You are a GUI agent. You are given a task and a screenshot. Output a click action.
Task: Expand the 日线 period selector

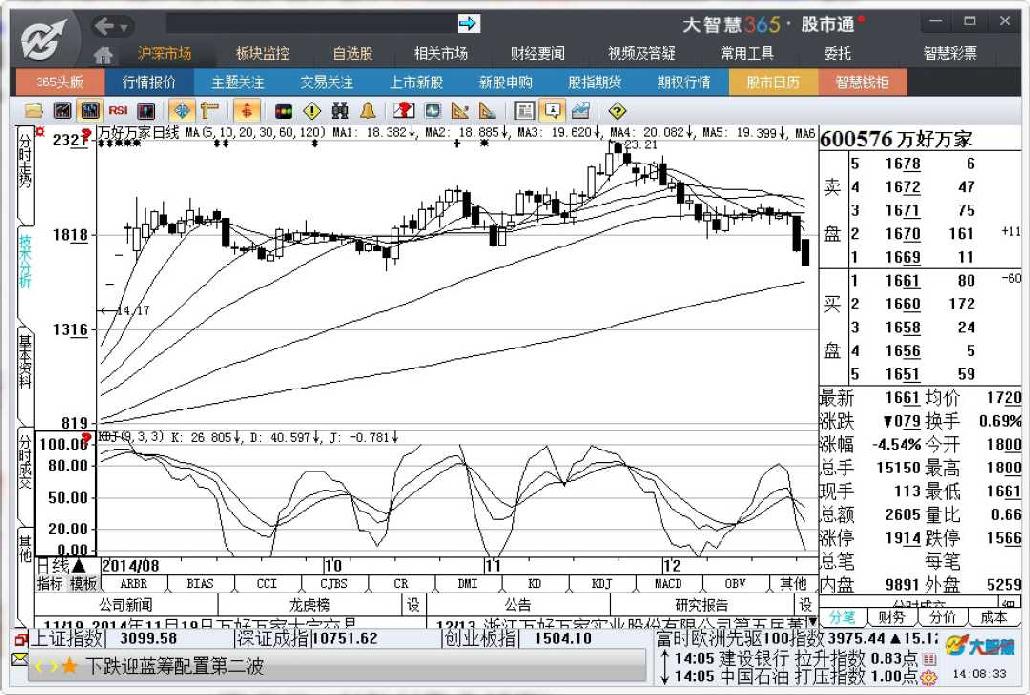coord(61,566)
